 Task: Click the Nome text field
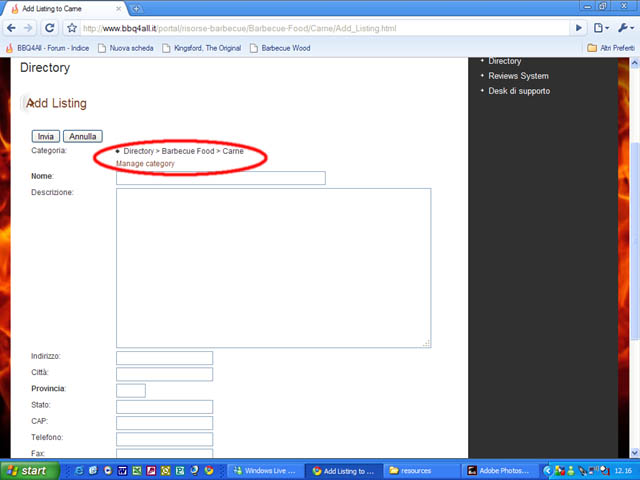pyautogui.click(x=221, y=178)
